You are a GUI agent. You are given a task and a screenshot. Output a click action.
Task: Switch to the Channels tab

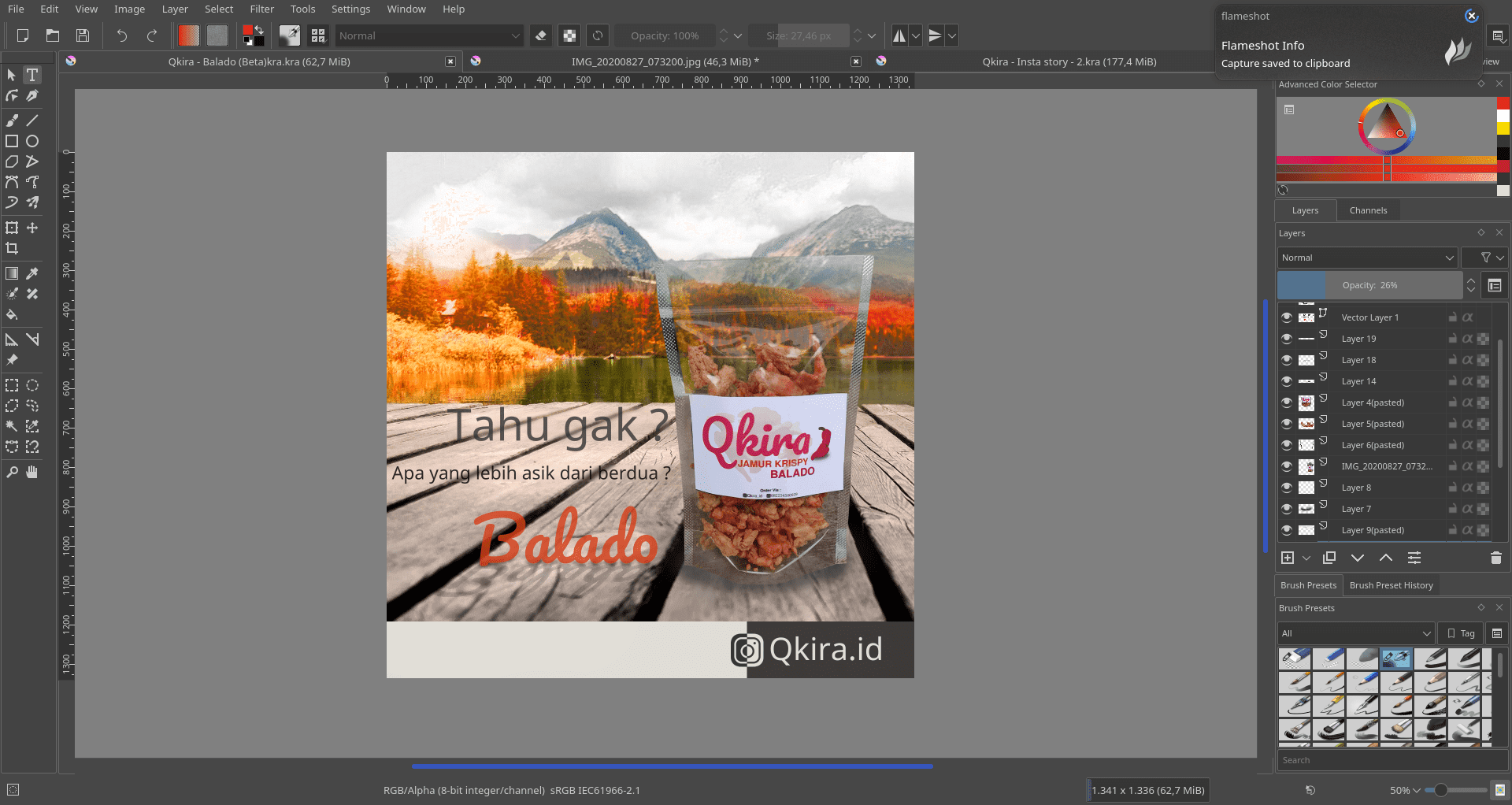(1368, 210)
